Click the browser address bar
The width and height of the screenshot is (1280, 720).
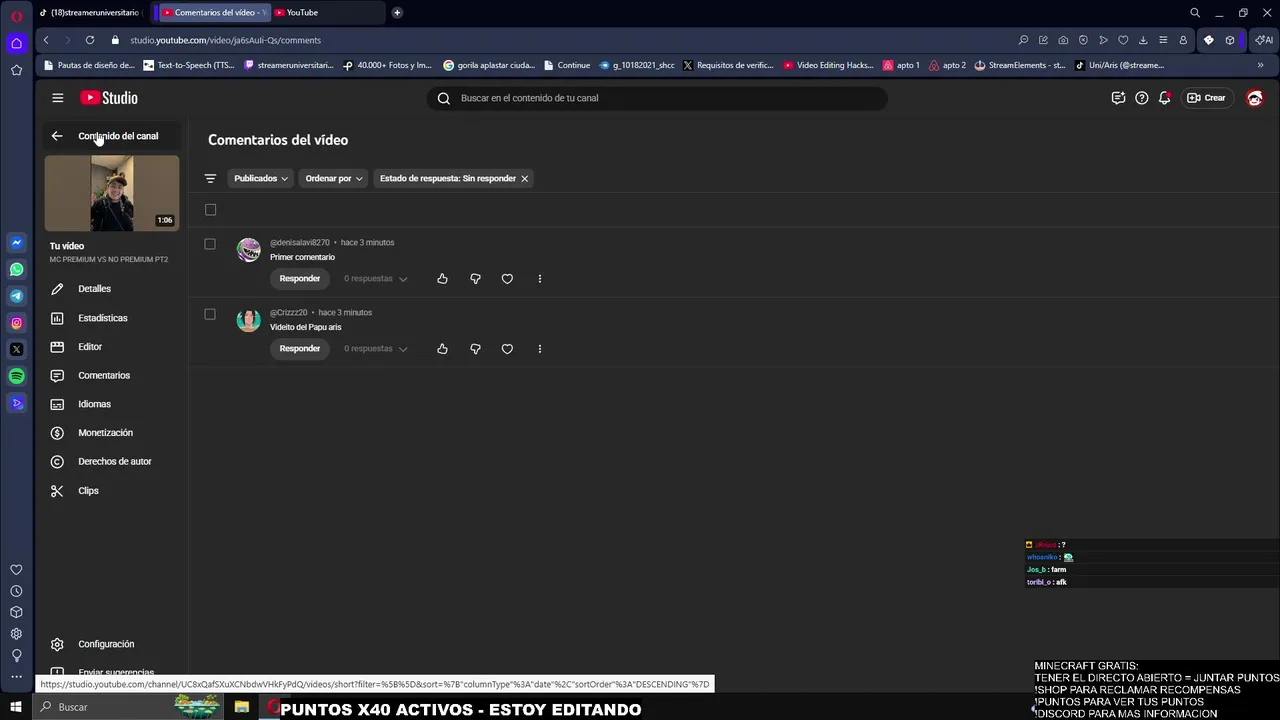click(560, 40)
